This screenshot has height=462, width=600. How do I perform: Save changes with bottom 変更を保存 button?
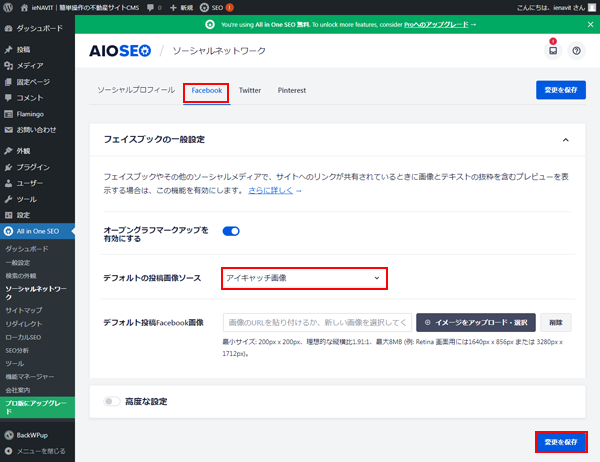coord(561,442)
